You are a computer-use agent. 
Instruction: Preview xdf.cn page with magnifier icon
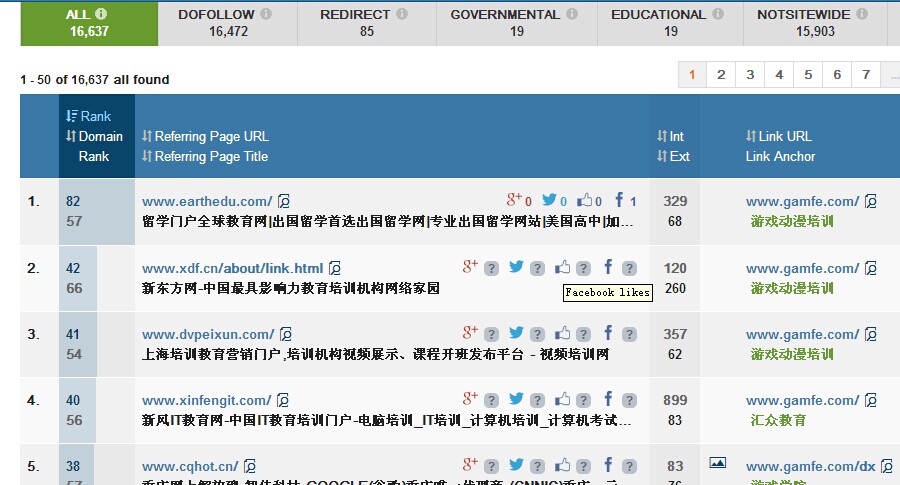[335, 268]
